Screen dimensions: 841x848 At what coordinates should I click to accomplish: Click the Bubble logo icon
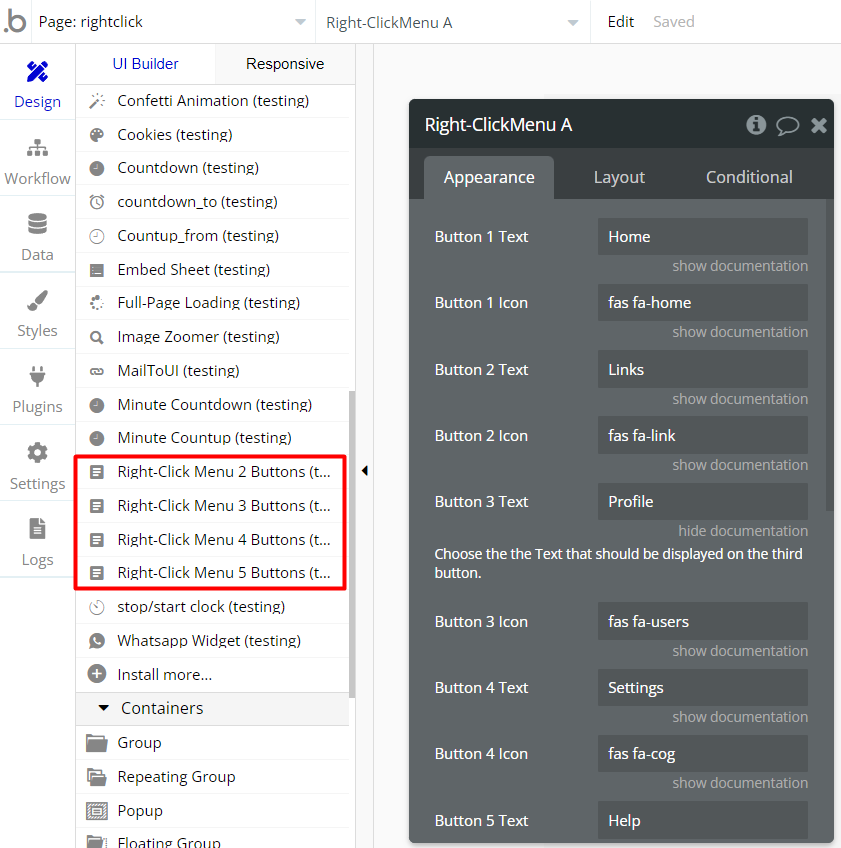coord(15,22)
